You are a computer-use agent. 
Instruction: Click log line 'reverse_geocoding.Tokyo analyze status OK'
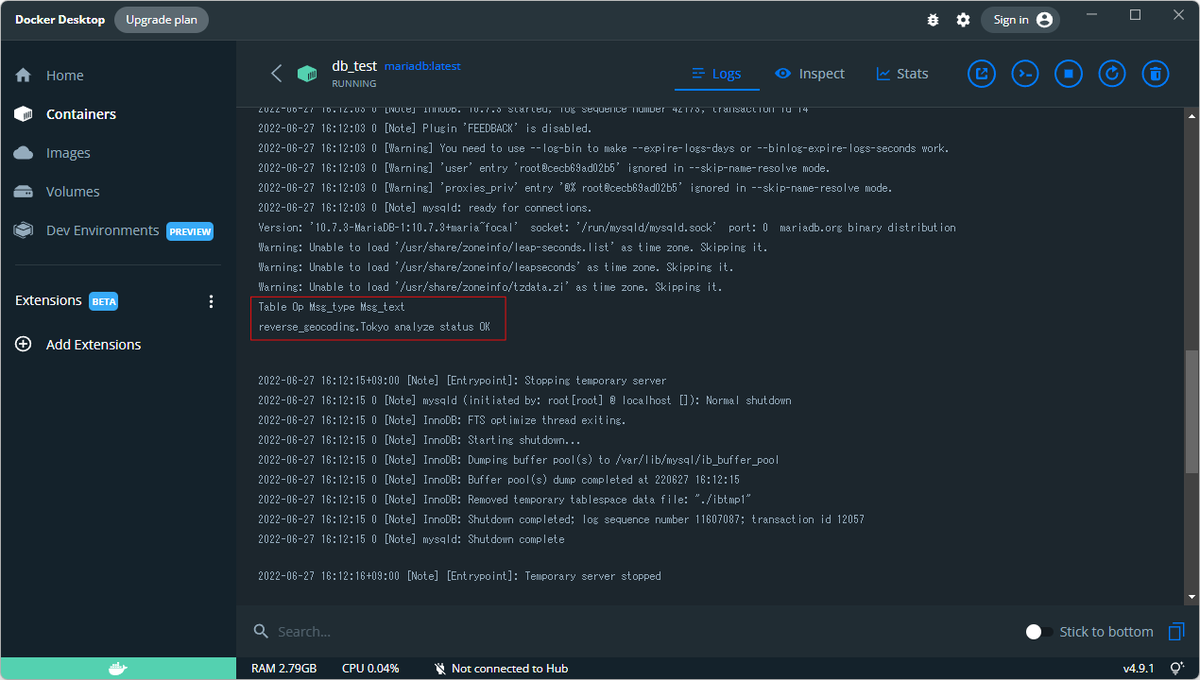374,327
